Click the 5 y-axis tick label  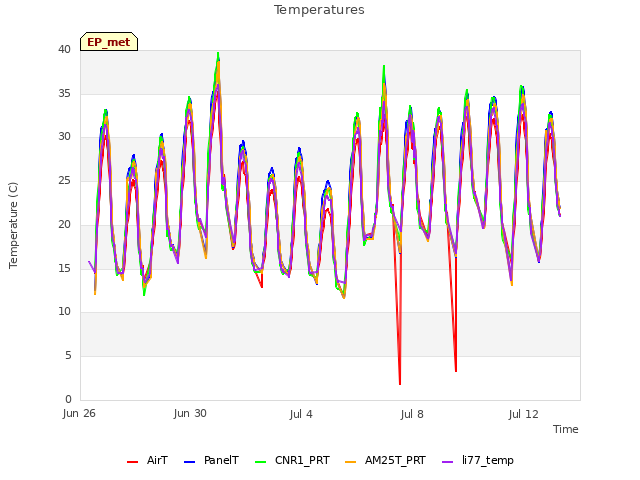[68, 356]
